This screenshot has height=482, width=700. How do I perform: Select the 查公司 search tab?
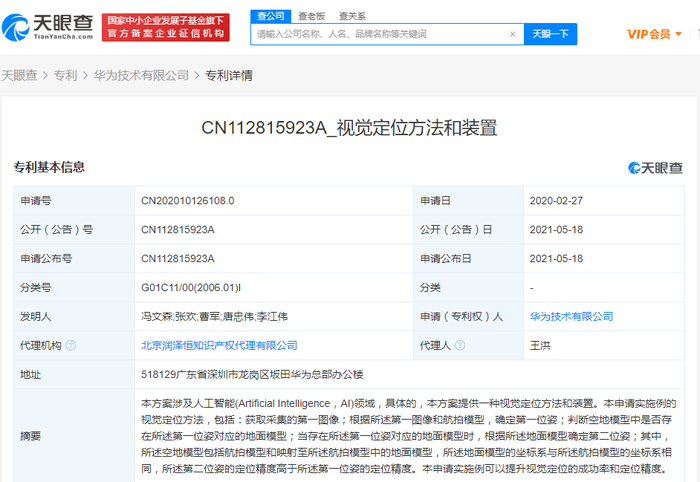[x=270, y=16]
